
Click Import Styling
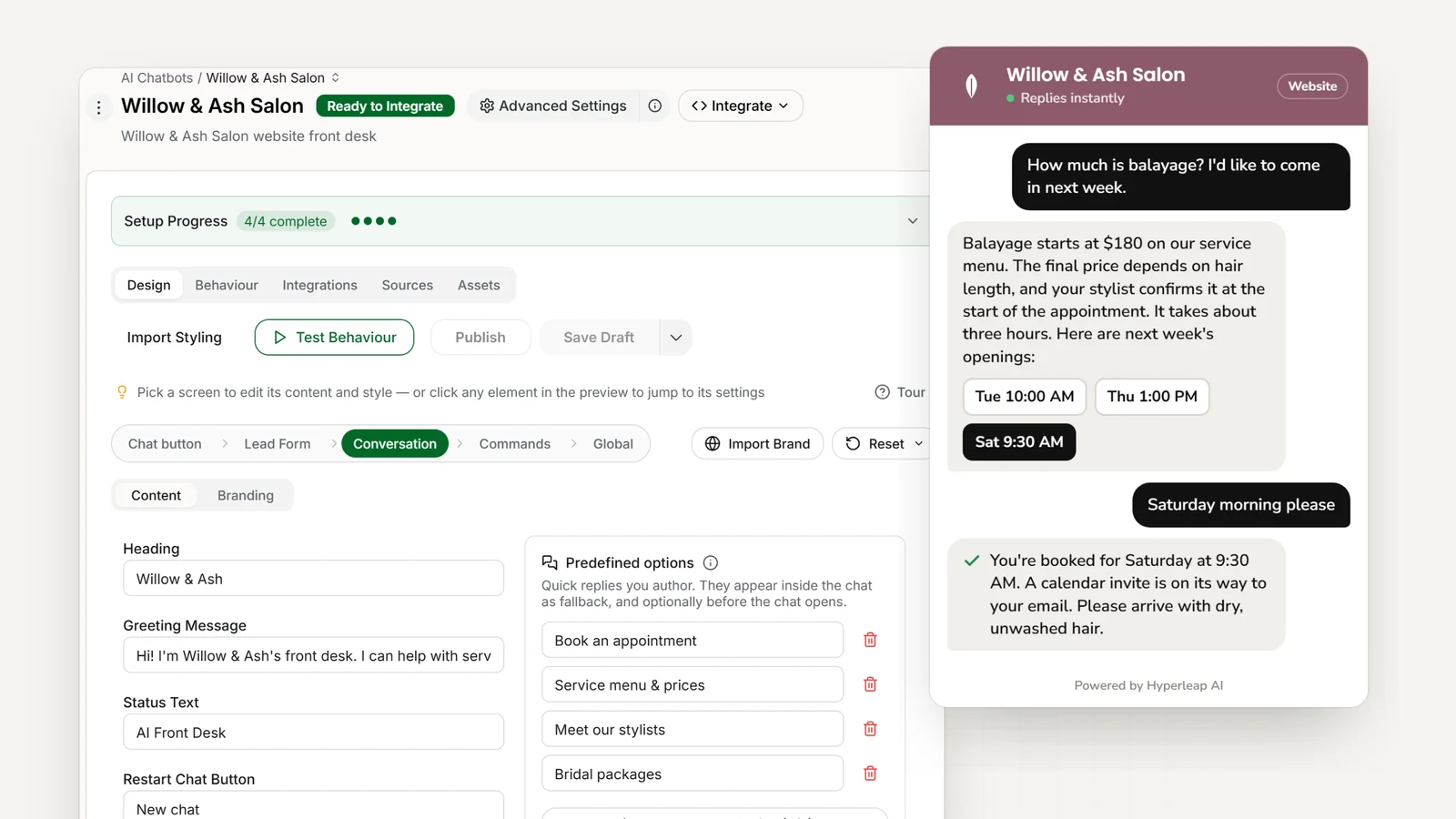pyautogui.click(x=175, y=338)
